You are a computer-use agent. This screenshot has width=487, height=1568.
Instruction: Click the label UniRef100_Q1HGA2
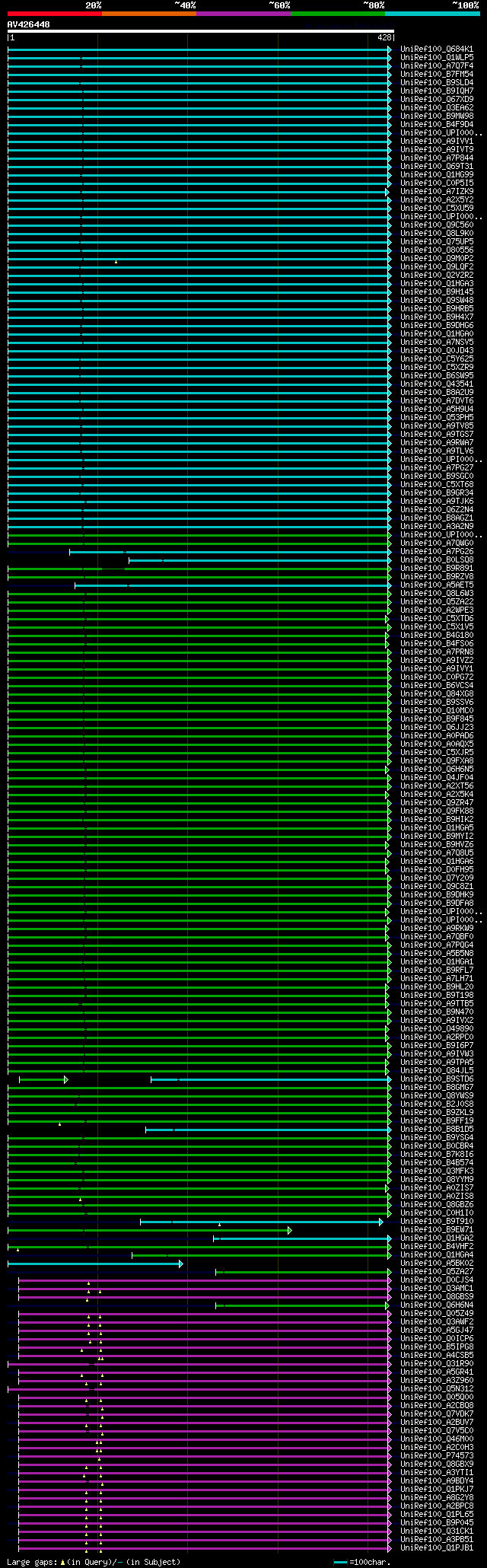(437, 1238)
